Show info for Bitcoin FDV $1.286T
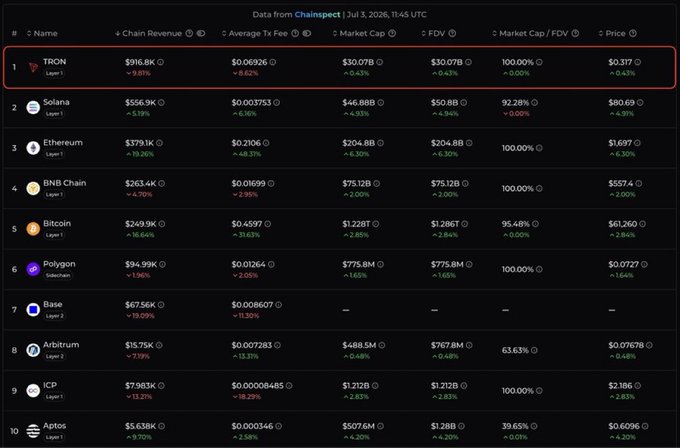 464,224
